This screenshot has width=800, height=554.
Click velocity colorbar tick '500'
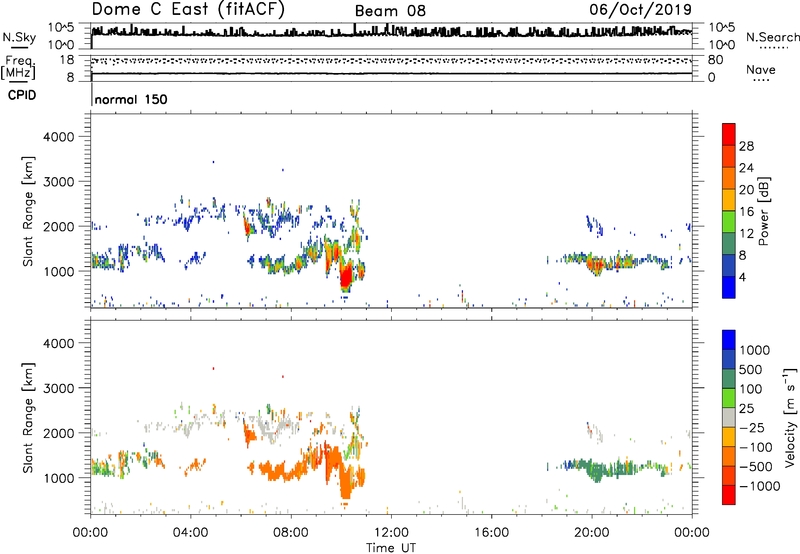750,370
